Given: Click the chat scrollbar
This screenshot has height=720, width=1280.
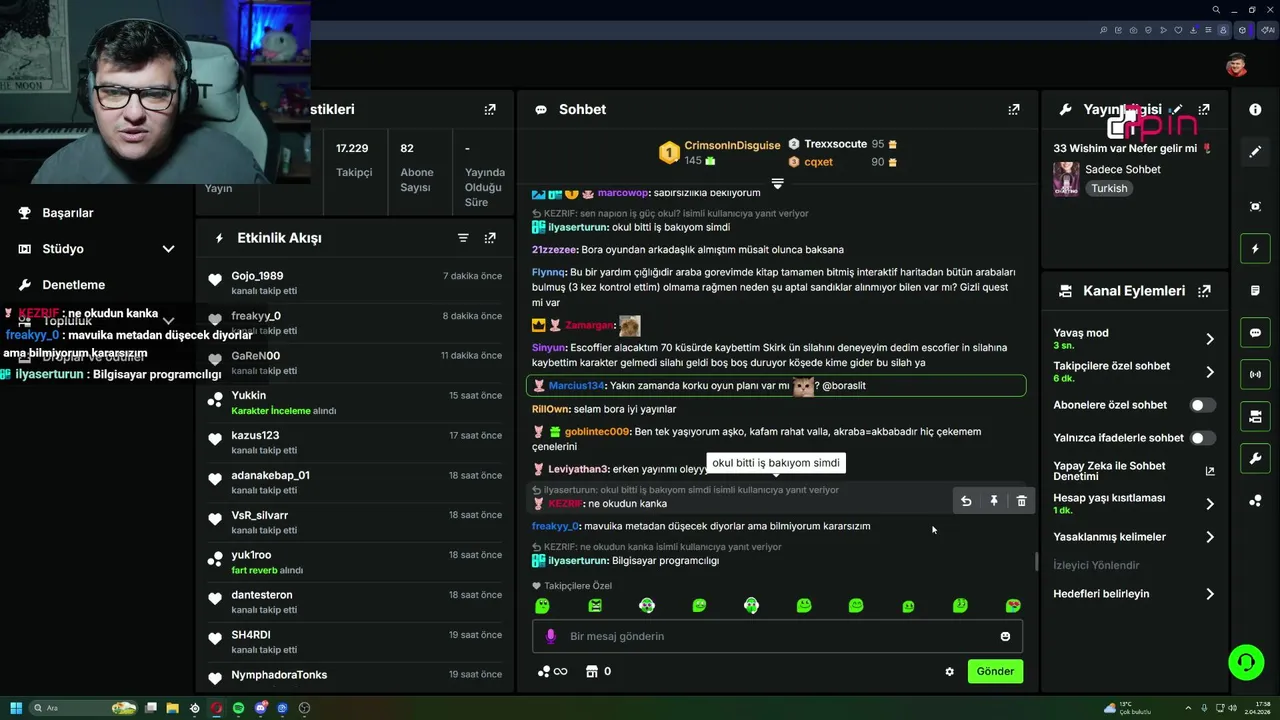Looking at the screenshot, I should (1036, 562).
